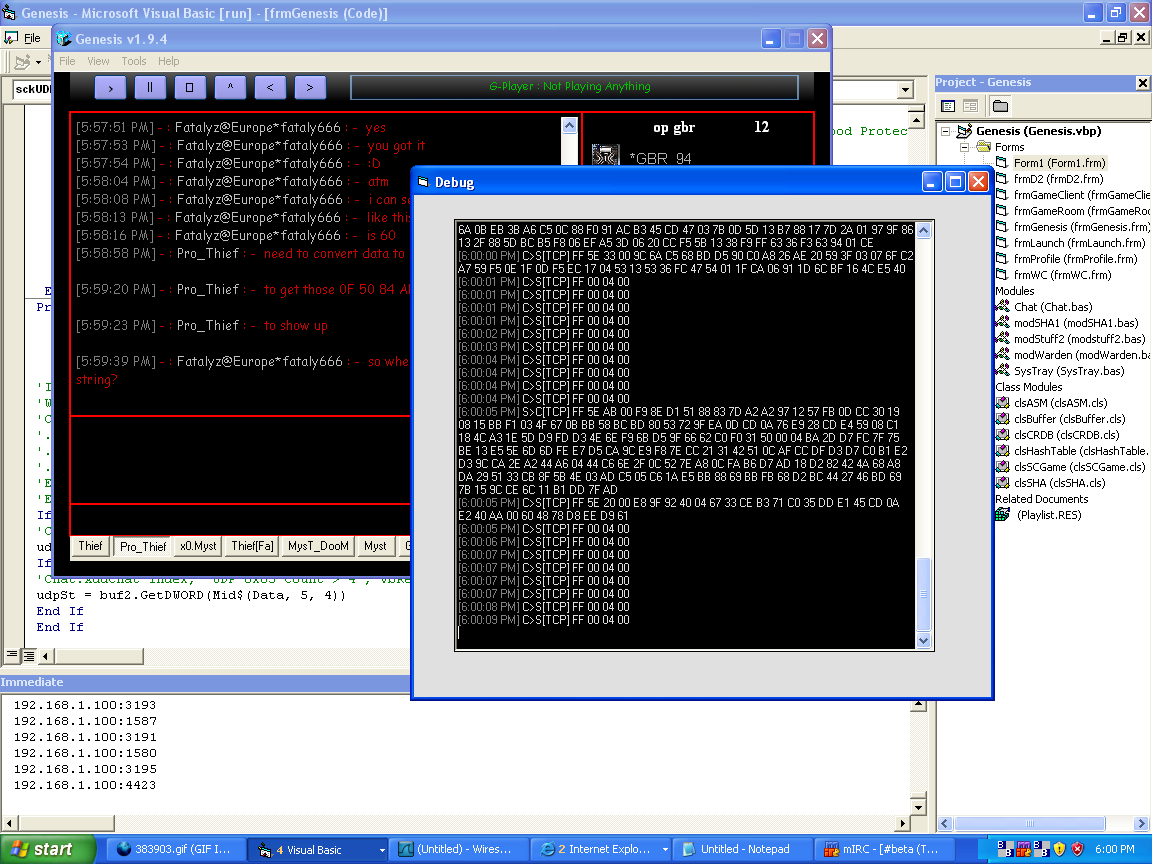Screen dimensions: 1152x864
Task: Open the taskbar Visual Basic group dropdown
Action: 382,850
